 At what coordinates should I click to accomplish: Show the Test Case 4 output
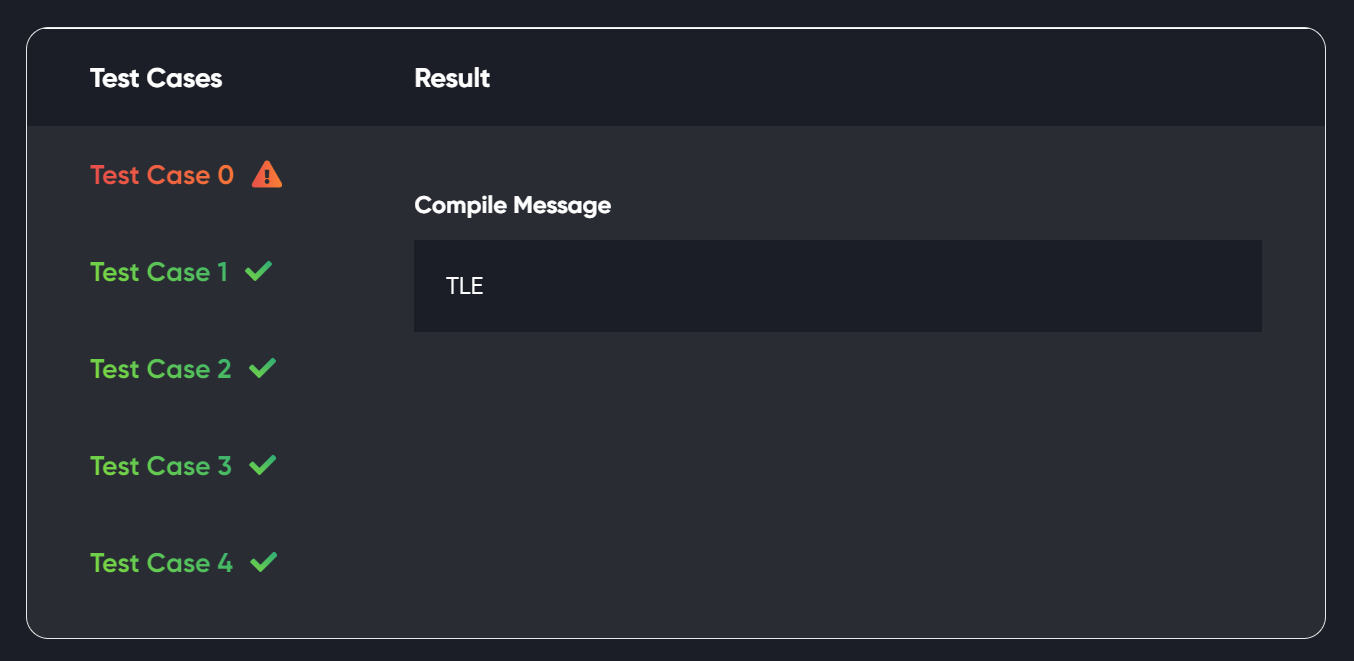161,563
